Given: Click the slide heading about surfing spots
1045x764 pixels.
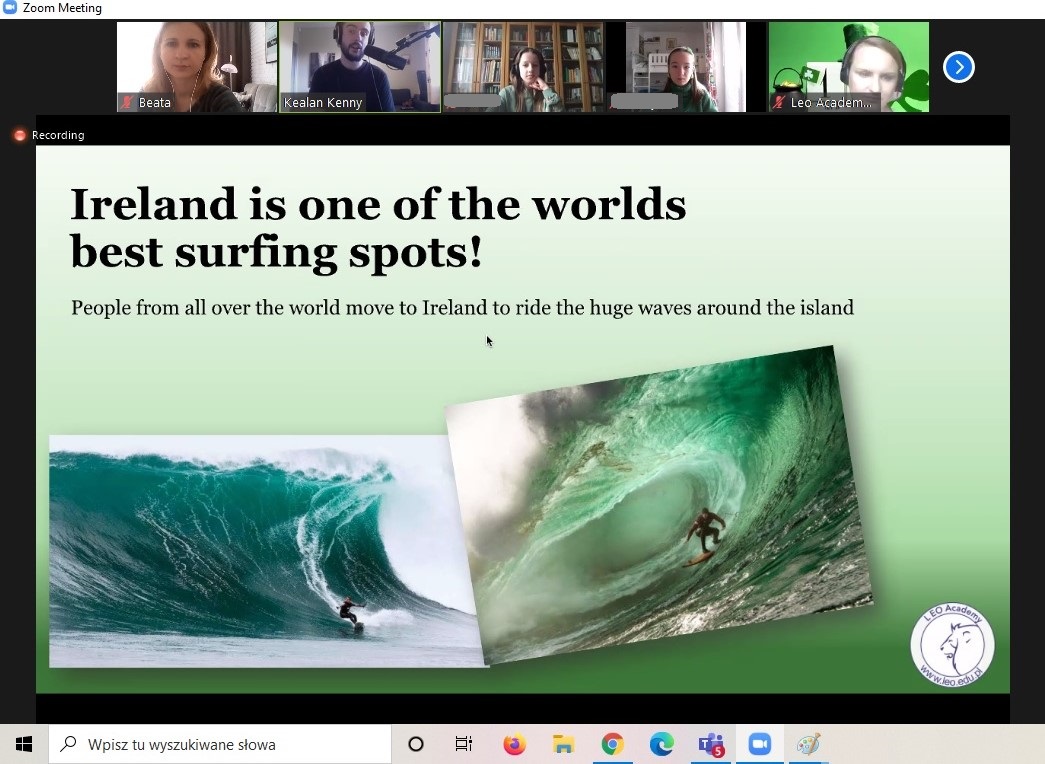Looking at the screenshot, I should tap(378, 228).
